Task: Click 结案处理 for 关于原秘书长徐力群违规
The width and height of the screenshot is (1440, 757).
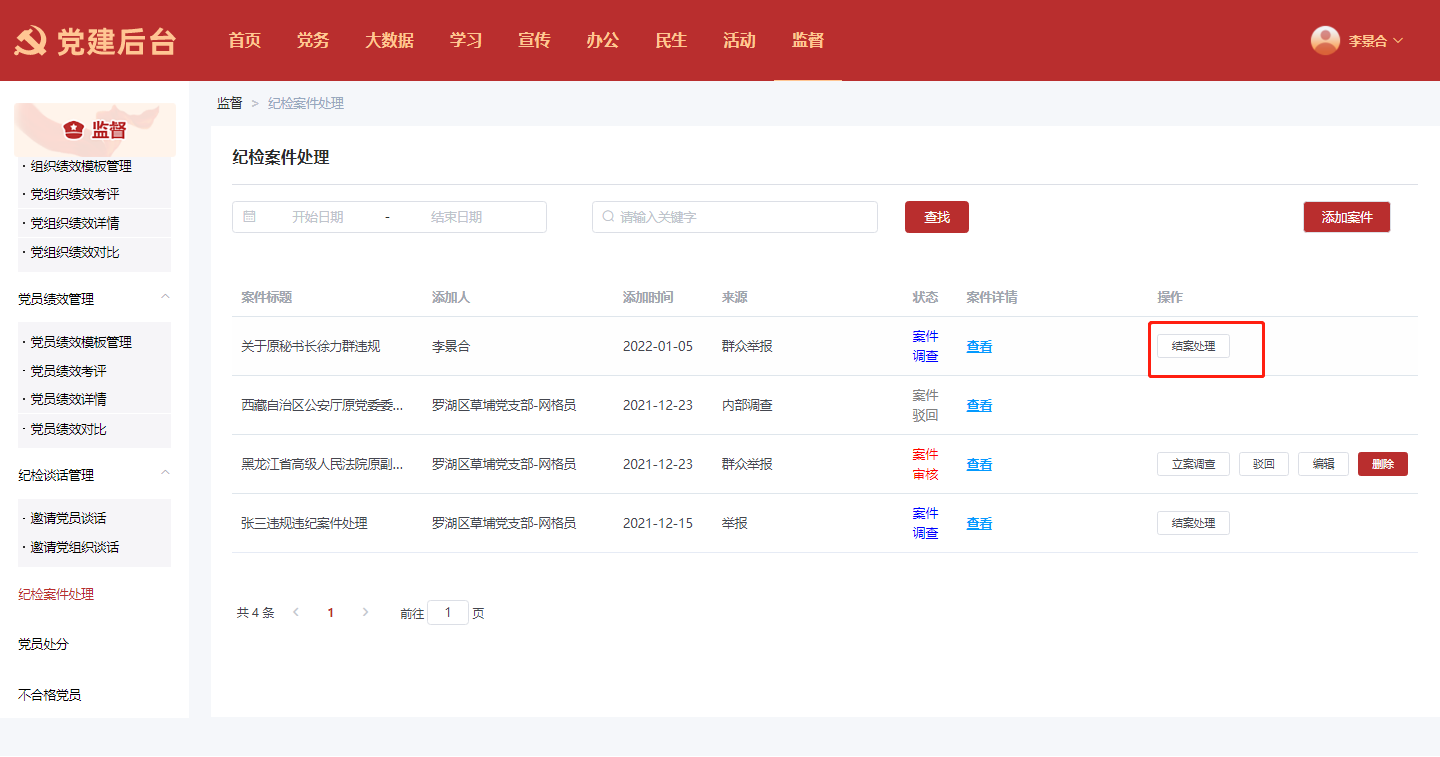Action: tap(1193, 346)
